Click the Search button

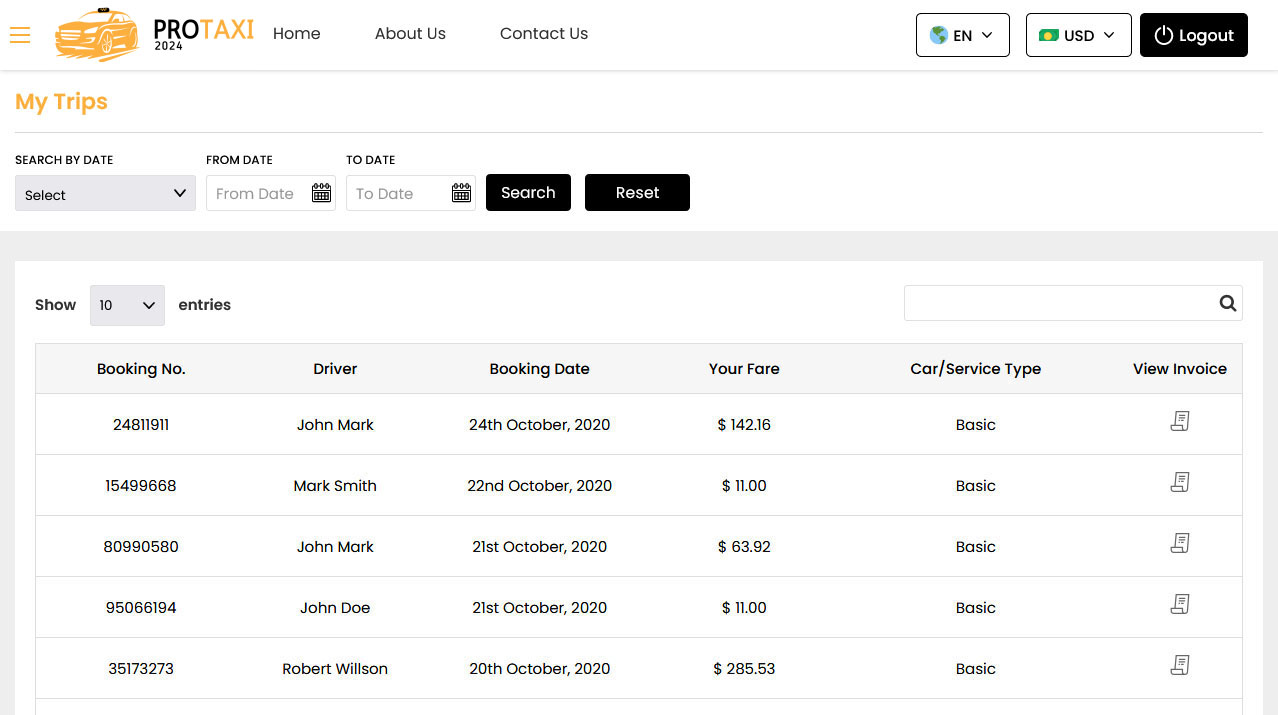pyautogui.click(x=528, y=193)
